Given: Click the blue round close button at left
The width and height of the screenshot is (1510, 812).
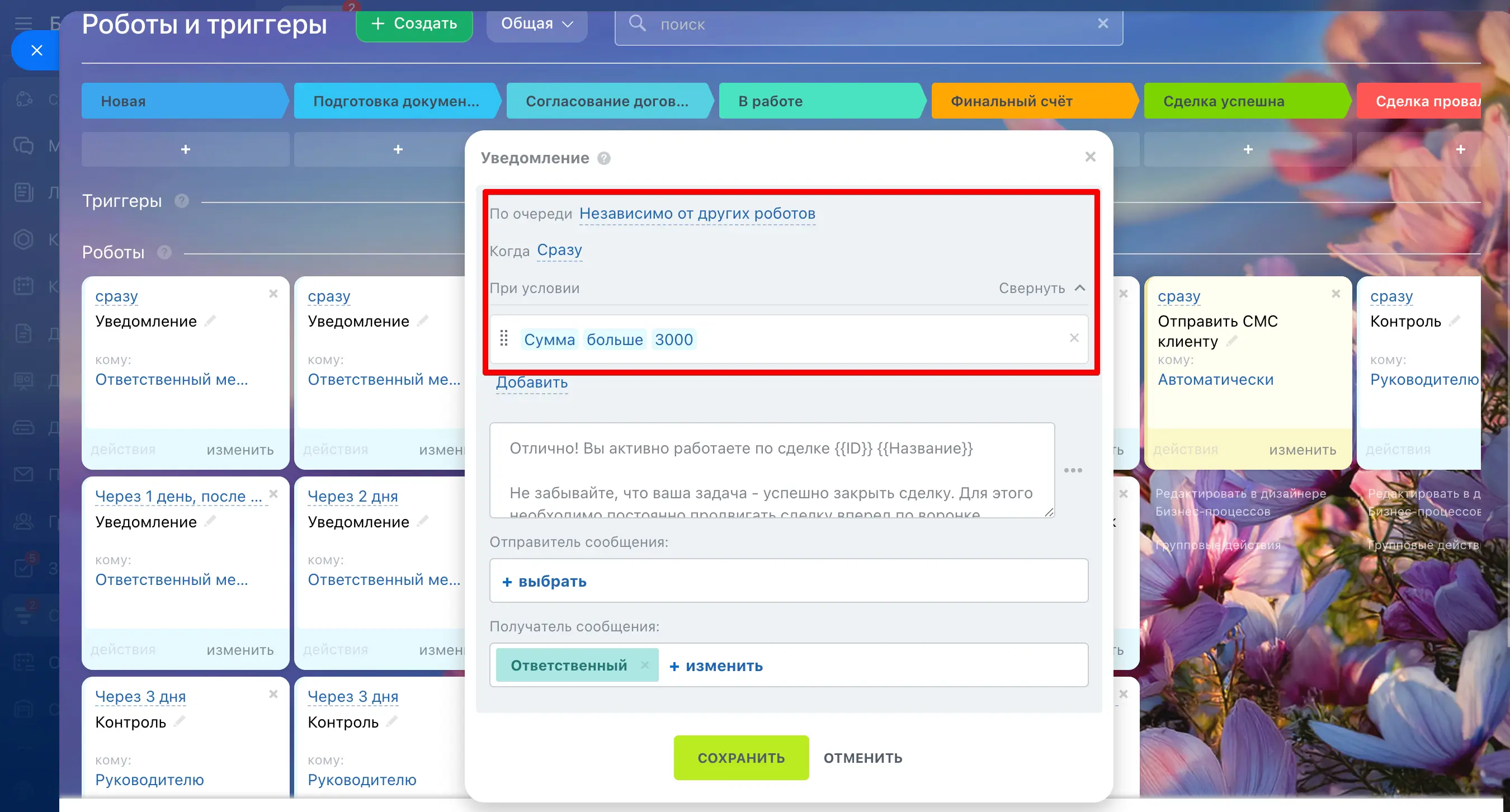Looking at the screenshot, I should click(x=36, y=50).
